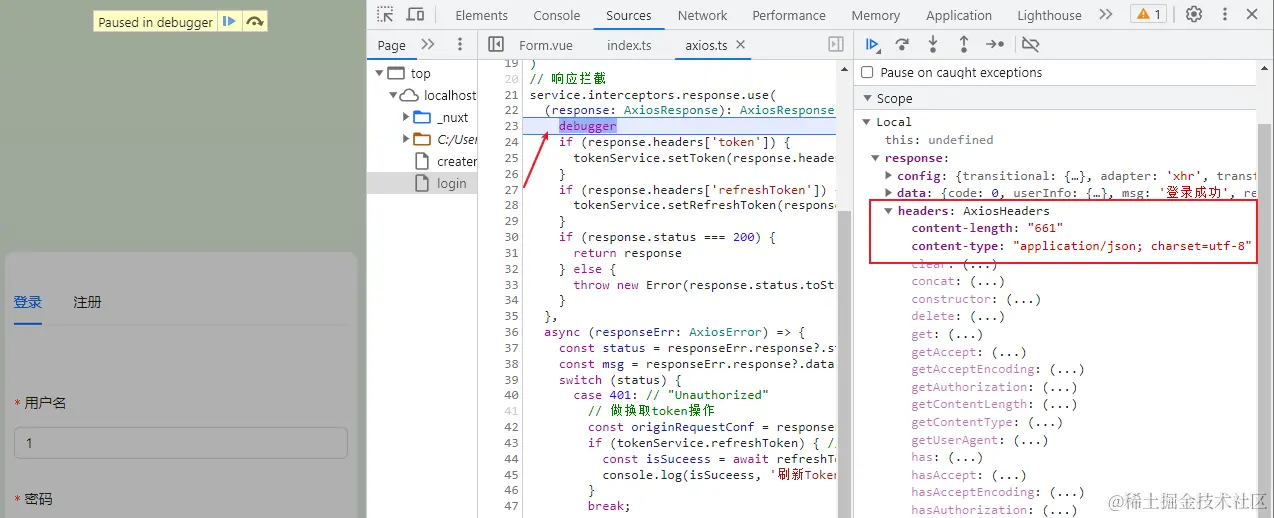Close DevTools with the X button
This screenshot has height=518, width=1274.
pyautogui.click(x=1252, y=15)
